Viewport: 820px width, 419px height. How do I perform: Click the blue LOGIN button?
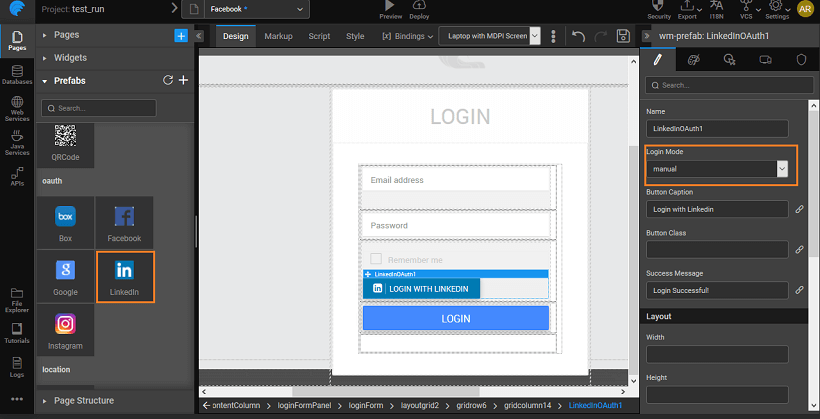coord(455,318)
